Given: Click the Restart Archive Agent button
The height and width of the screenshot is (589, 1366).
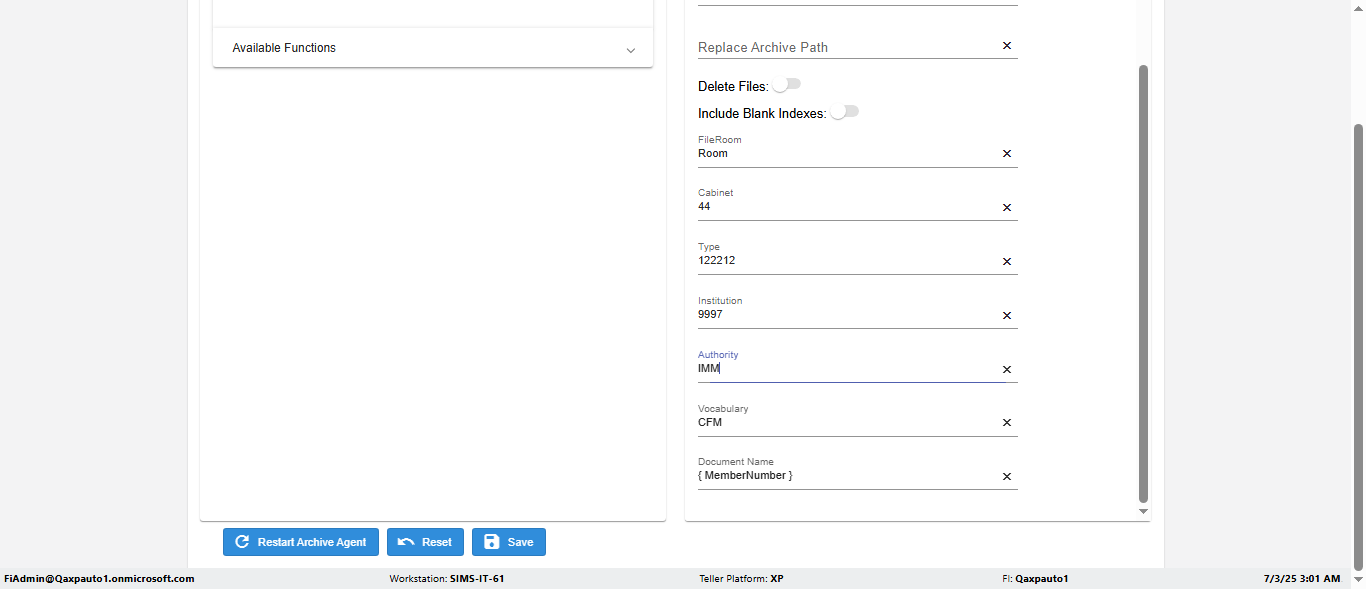Looking at the screenshot, I should pyautogui.click(x=301, y=542).
